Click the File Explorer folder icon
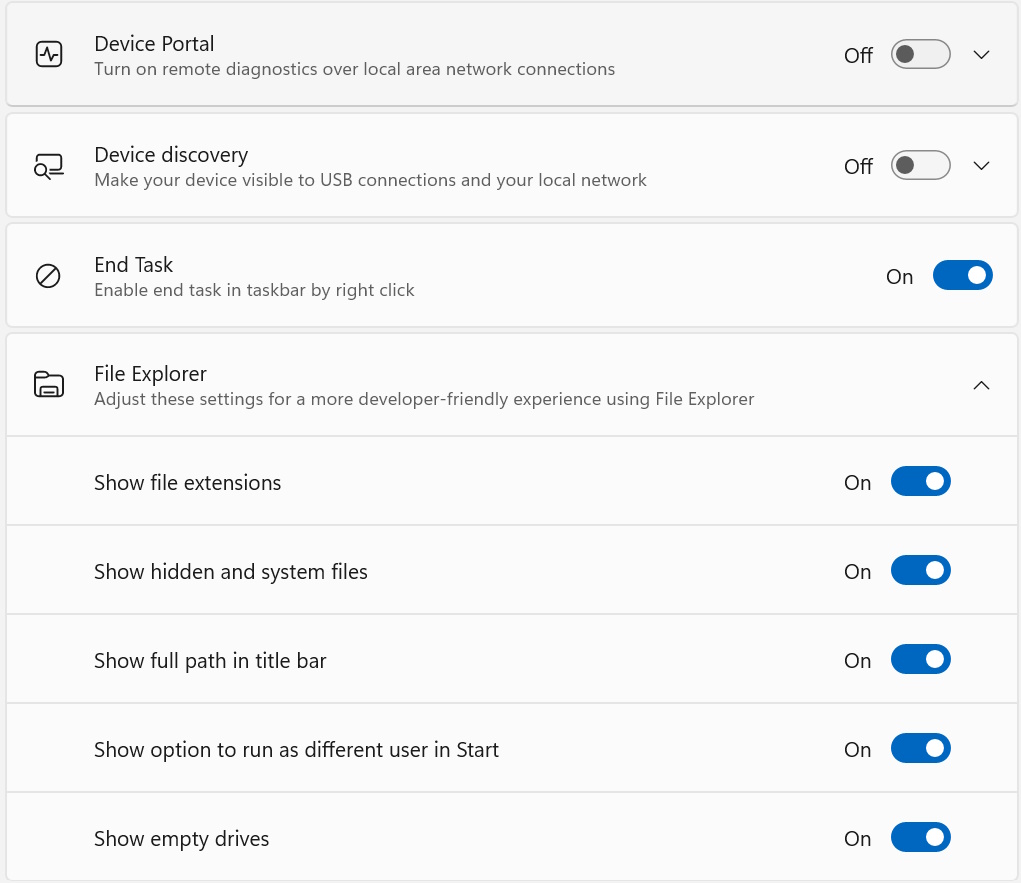 tap(48, 384)
